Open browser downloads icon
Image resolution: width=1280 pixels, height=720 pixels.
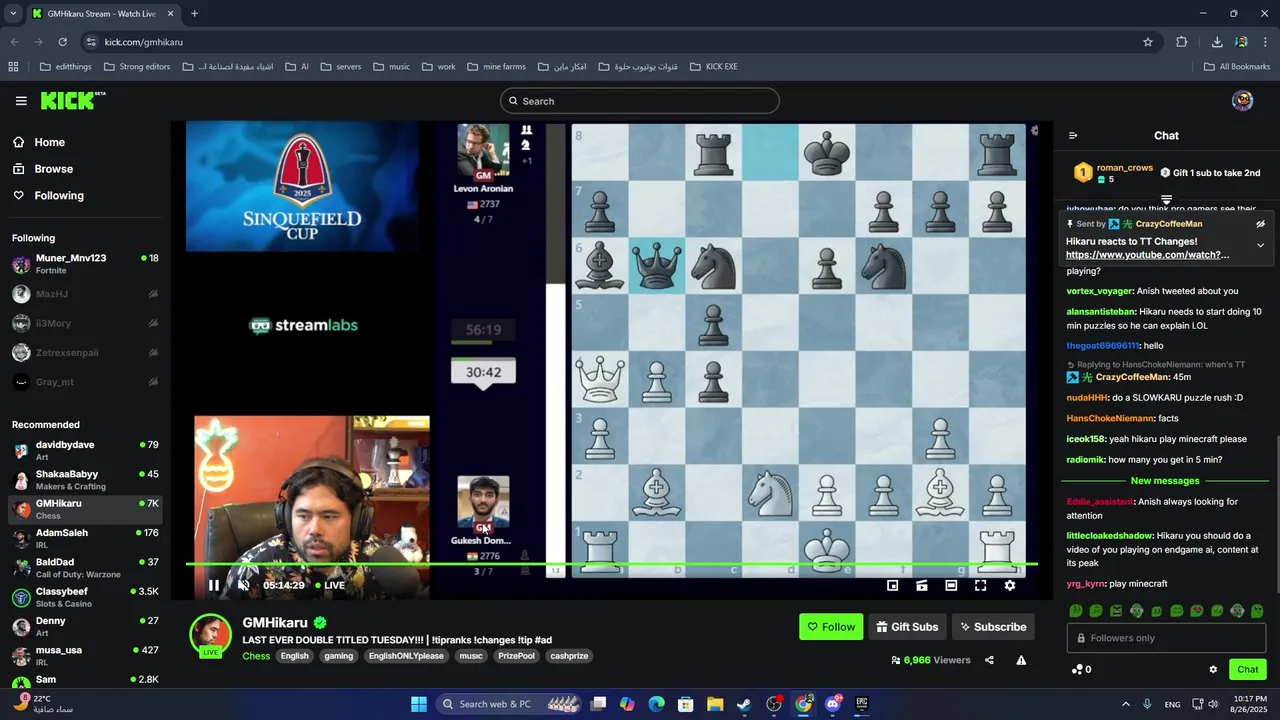click(x=1217, y=42)
